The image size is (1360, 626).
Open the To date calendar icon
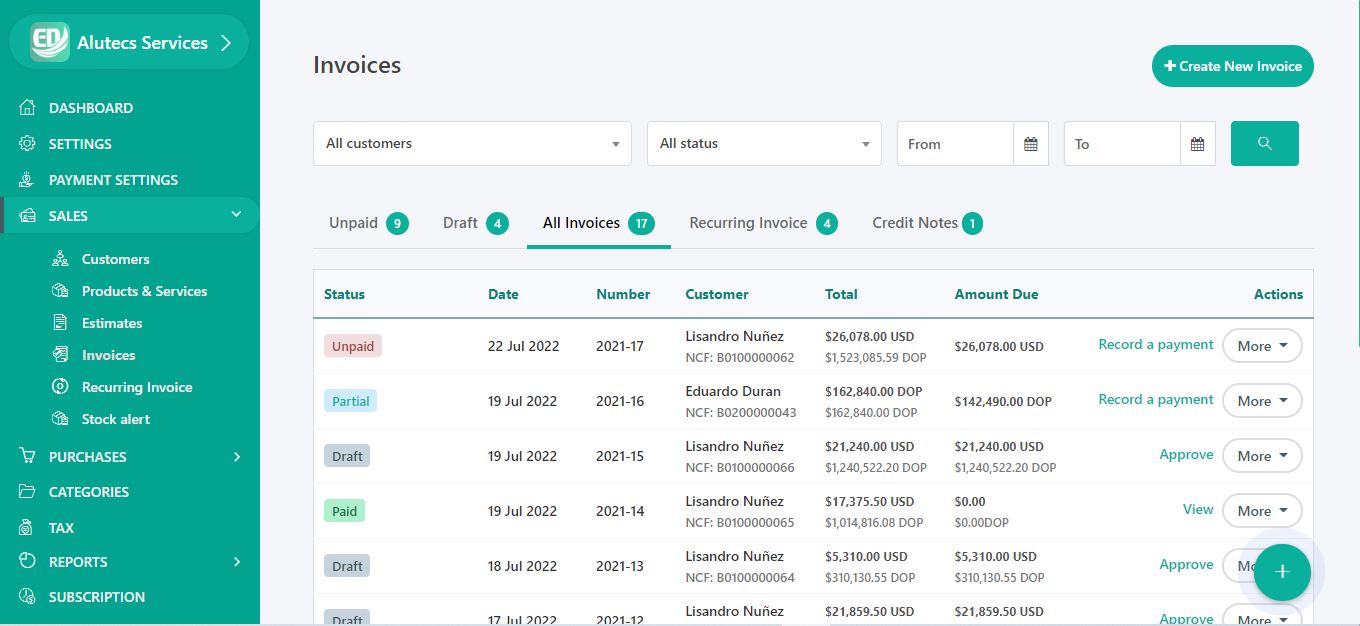1197,144
